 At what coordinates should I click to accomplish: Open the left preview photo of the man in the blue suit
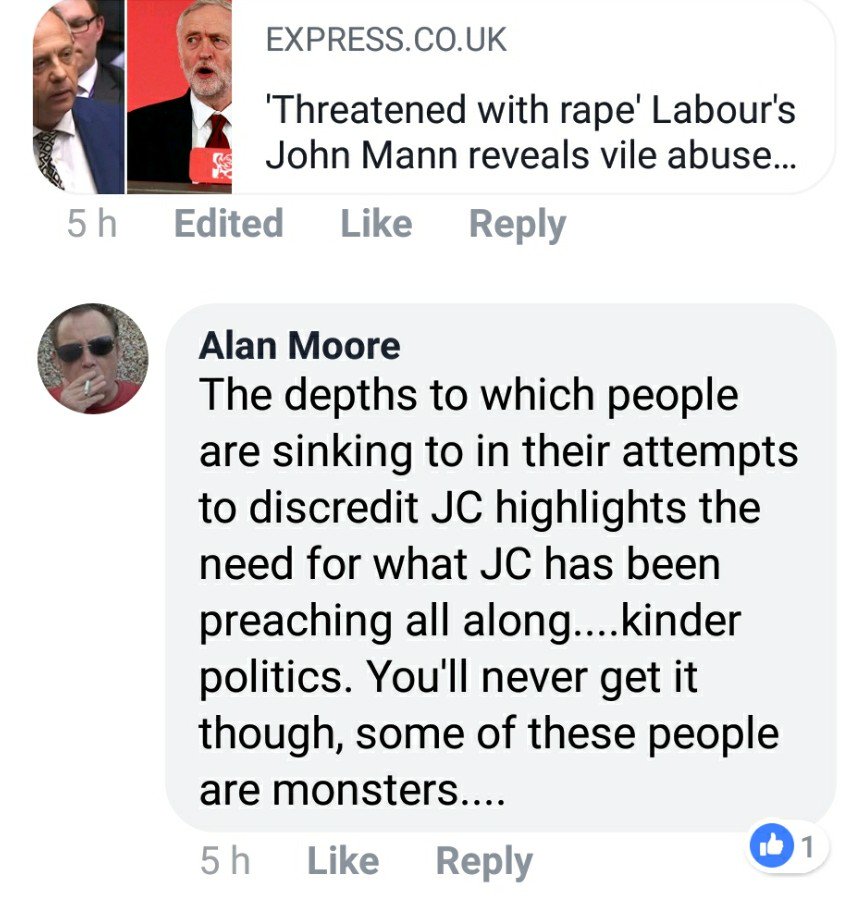pyautogui.click(x=78, y=96)
